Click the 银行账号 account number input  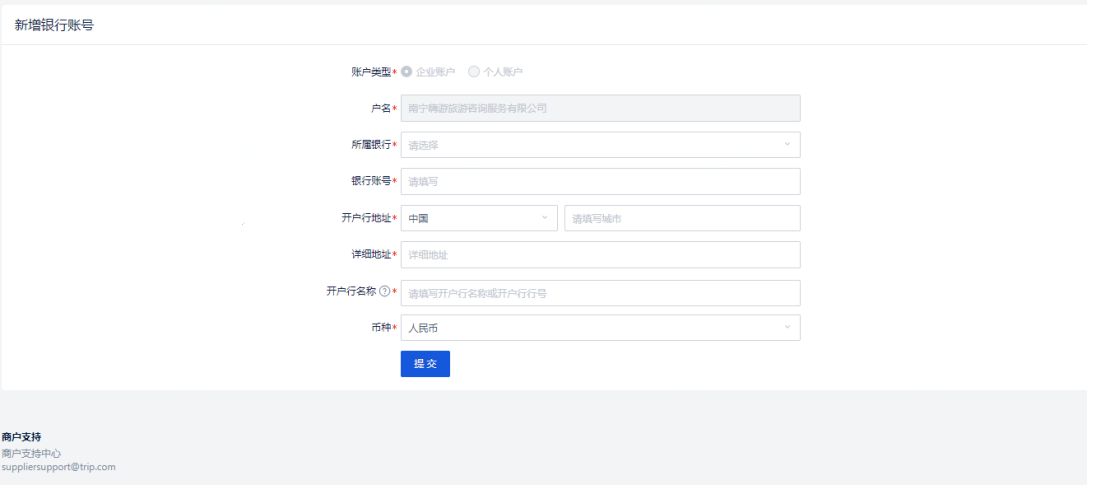600,181
